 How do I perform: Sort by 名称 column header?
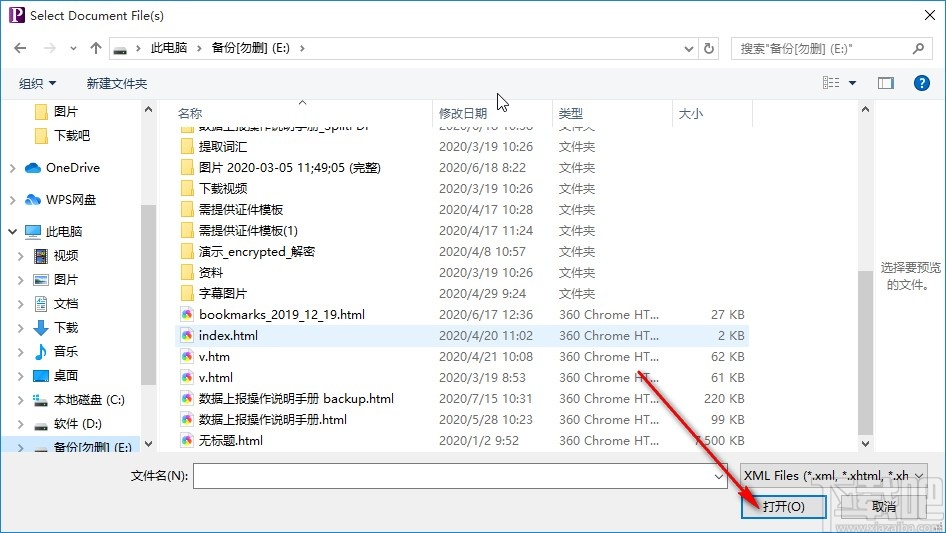click(x=190, y=113)
